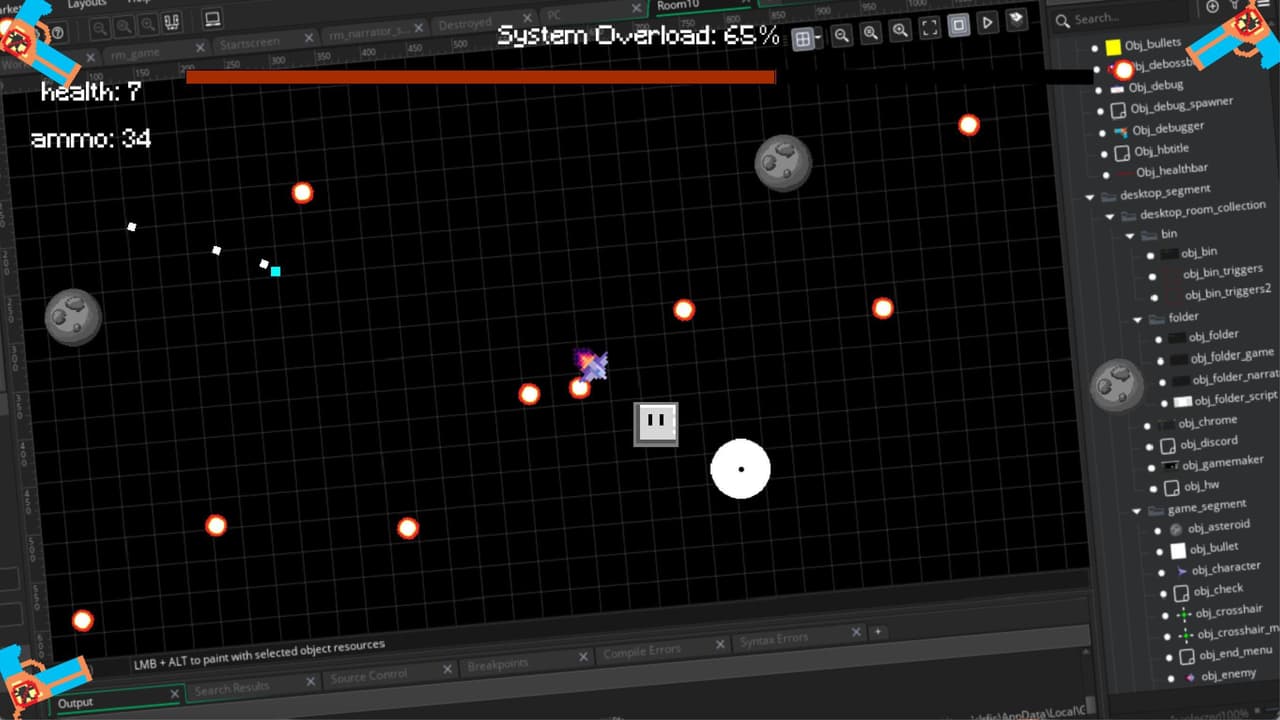Switch to the Output tab
1280x720 pixels.
tap(75, 703)
